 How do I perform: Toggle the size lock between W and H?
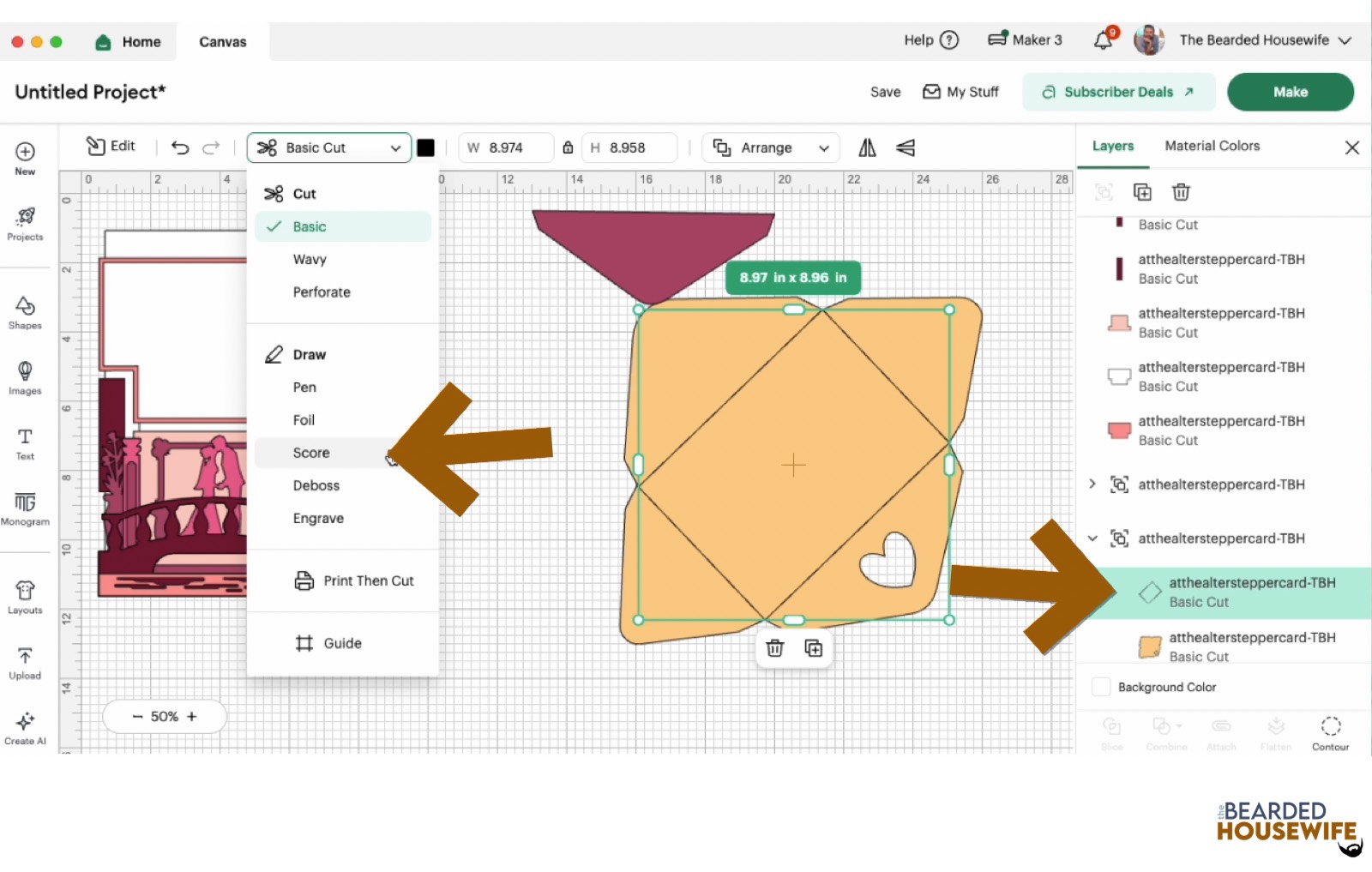pyautogui.click(x=568, y=147)
